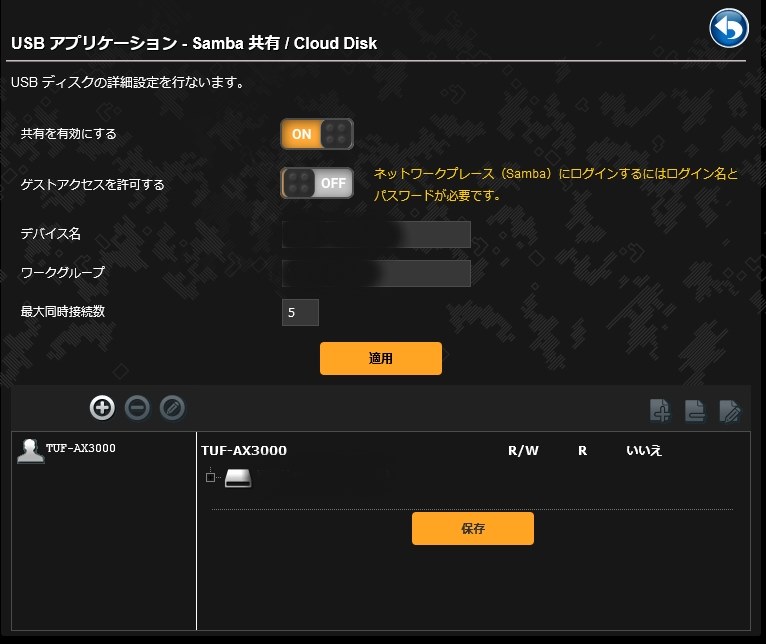Click the remove folder icon
This screenshot has width=766, height=644.
pos(695,410)
